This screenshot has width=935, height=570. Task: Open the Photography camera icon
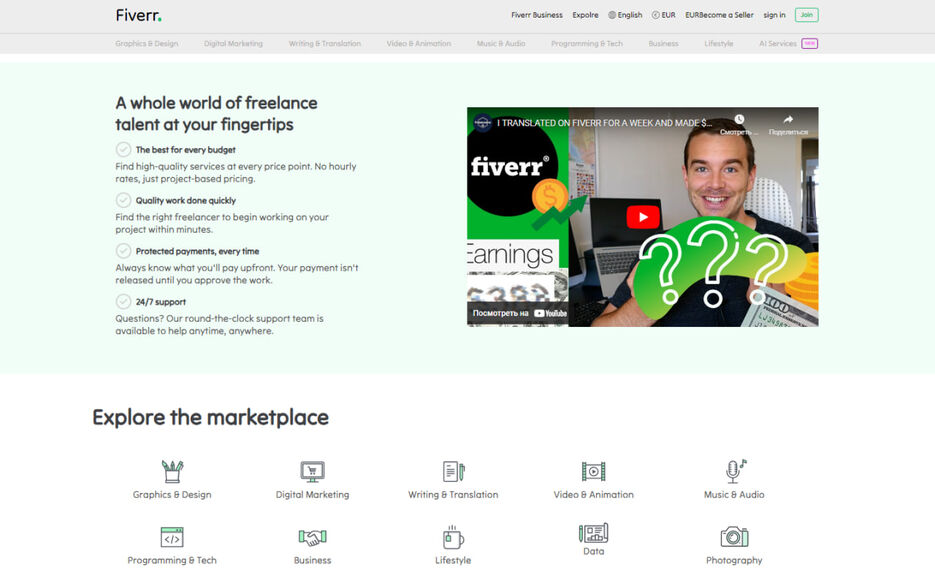735,537
